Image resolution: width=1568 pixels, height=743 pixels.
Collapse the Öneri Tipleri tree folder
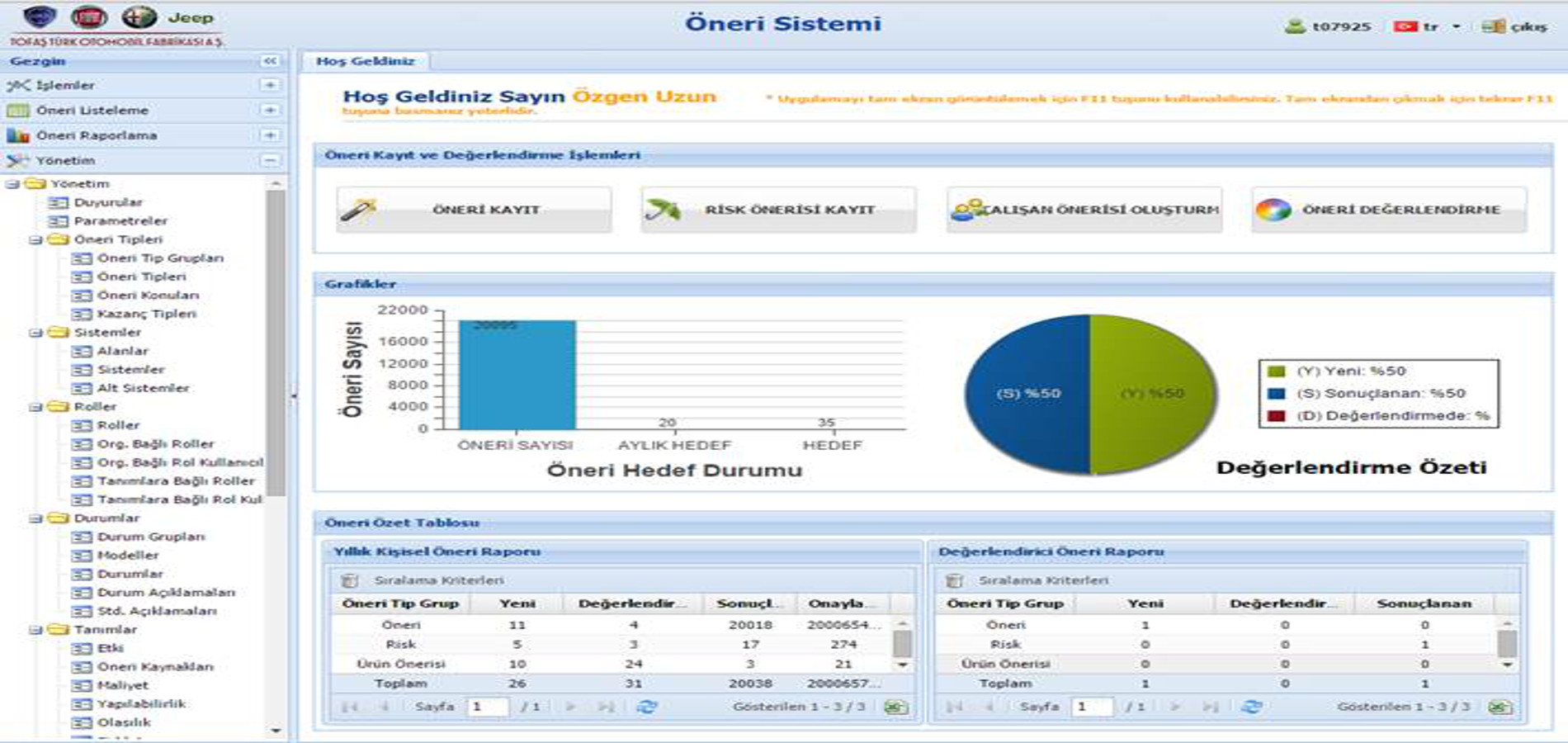(35, 240)
